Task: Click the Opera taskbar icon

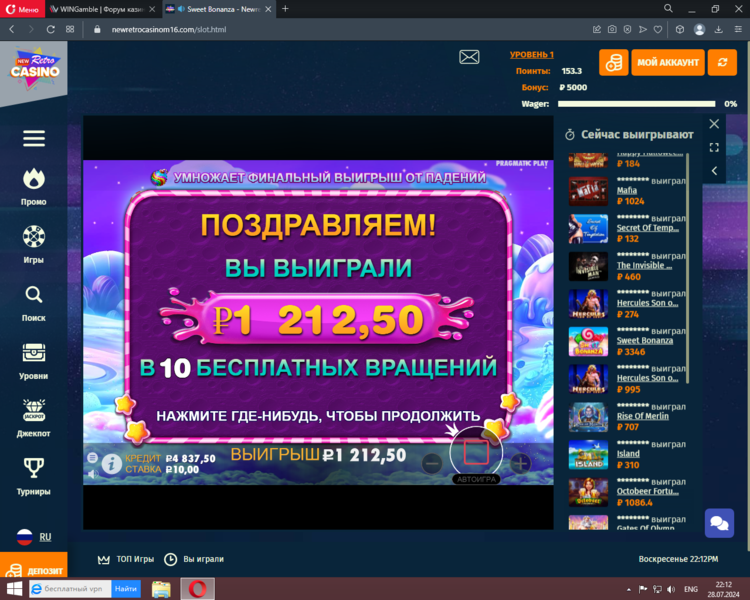Action: [x=197, y=589]
